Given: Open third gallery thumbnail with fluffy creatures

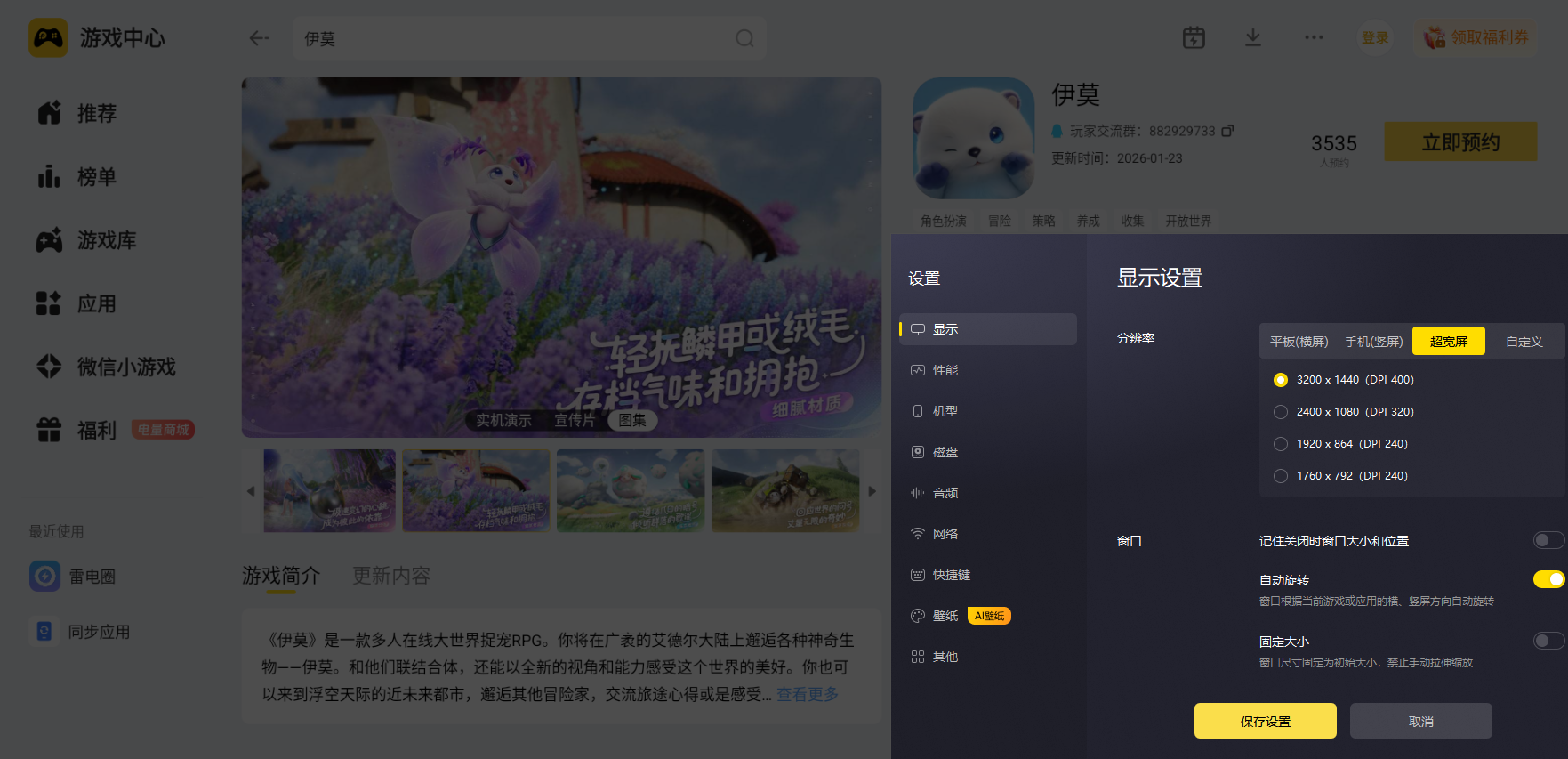Looking at the screenshot, I should (x=631, y=491).
